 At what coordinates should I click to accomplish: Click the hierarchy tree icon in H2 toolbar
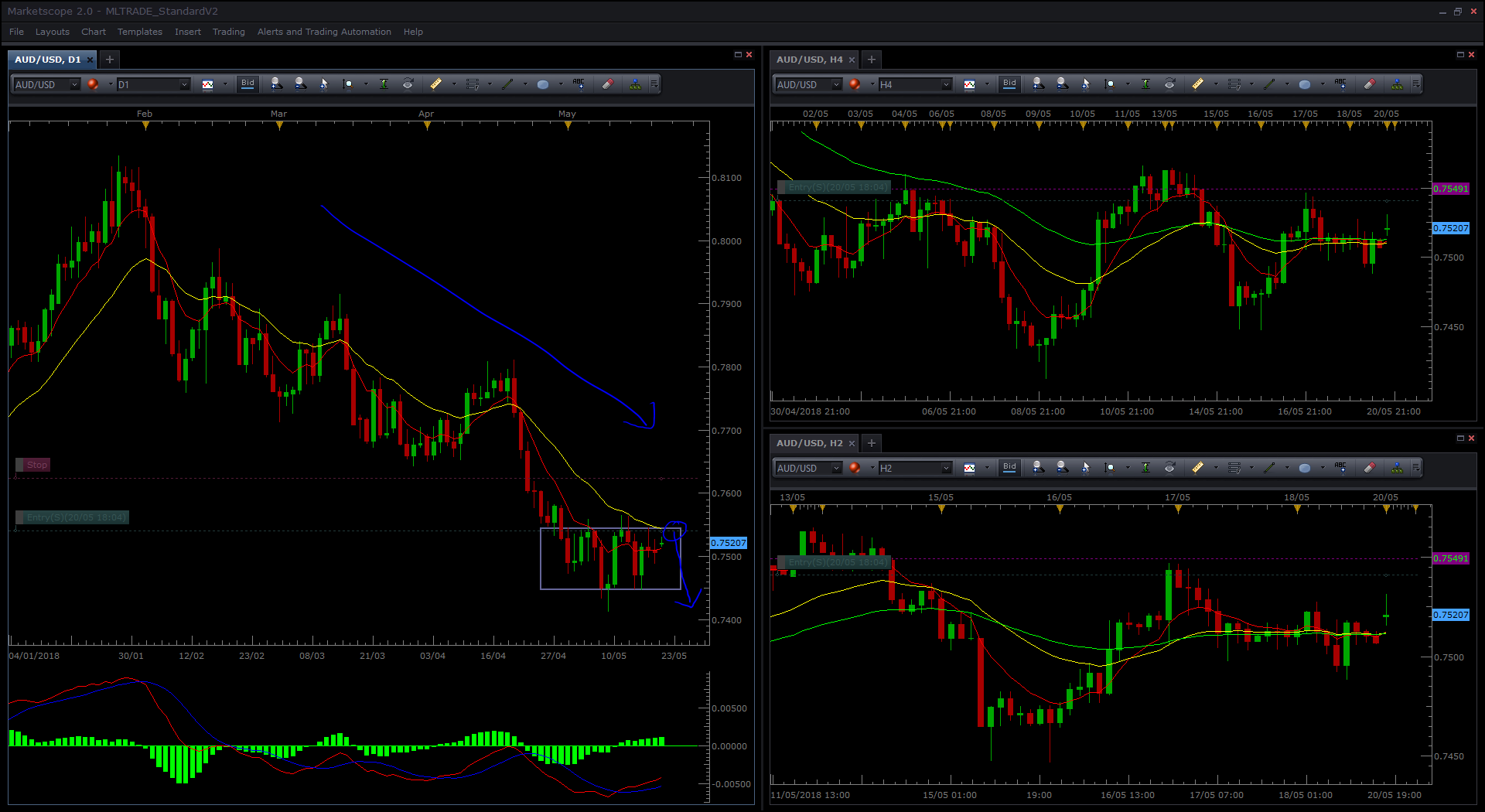click(1397, 468)
